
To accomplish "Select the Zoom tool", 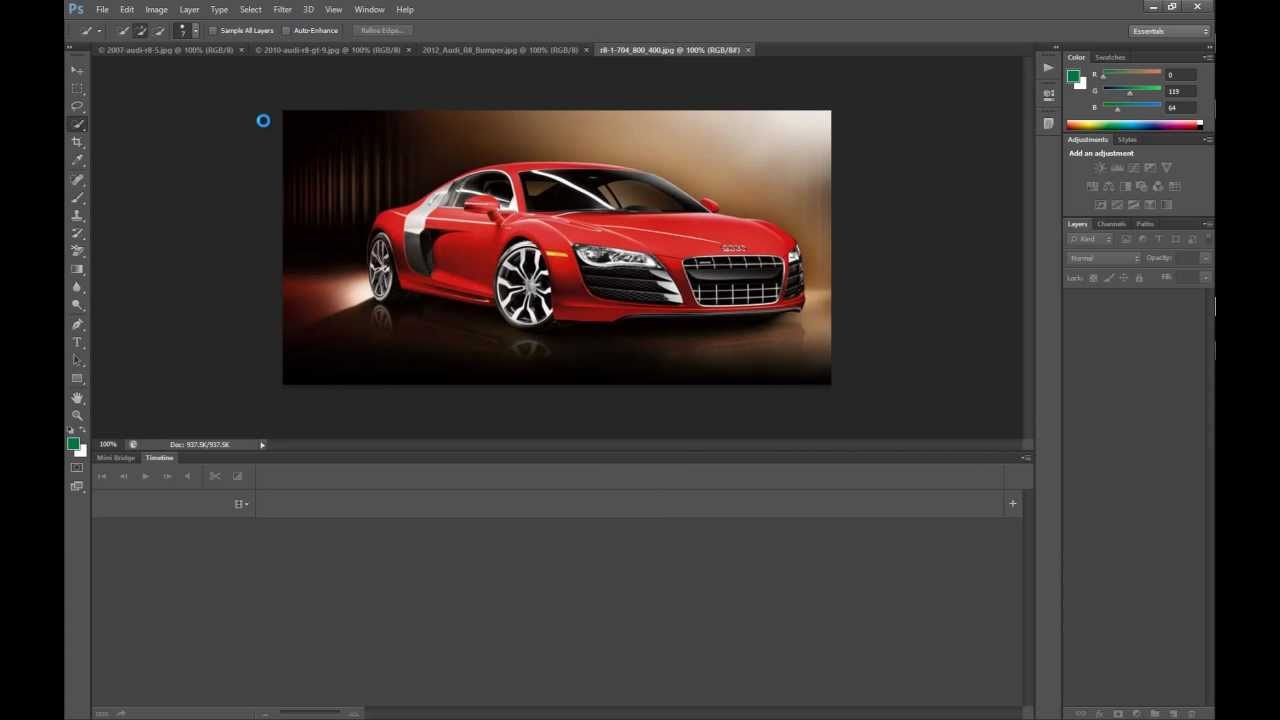I will click(x=77, y=416).
